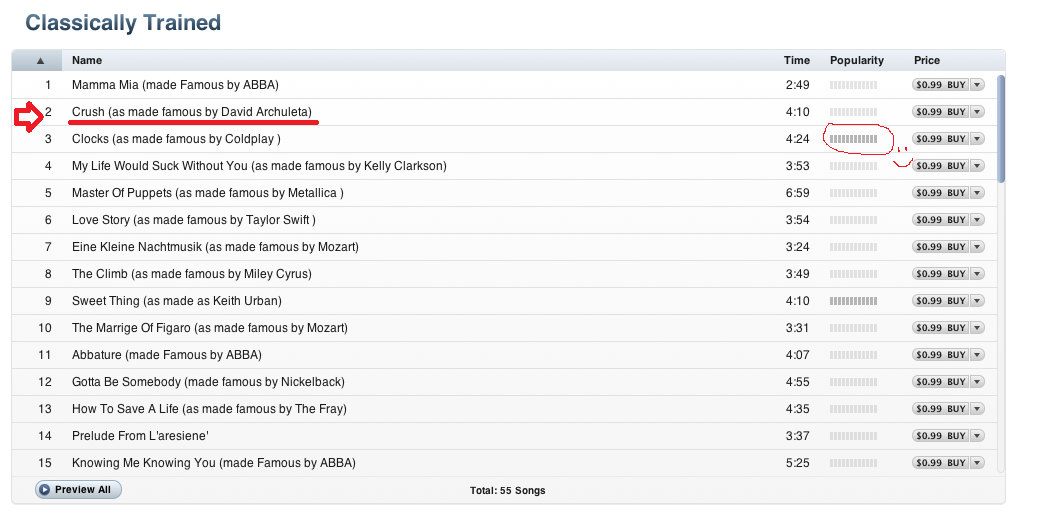Buy The Climb track
The height and width of the screenshot is (522, 1040).
941,274
